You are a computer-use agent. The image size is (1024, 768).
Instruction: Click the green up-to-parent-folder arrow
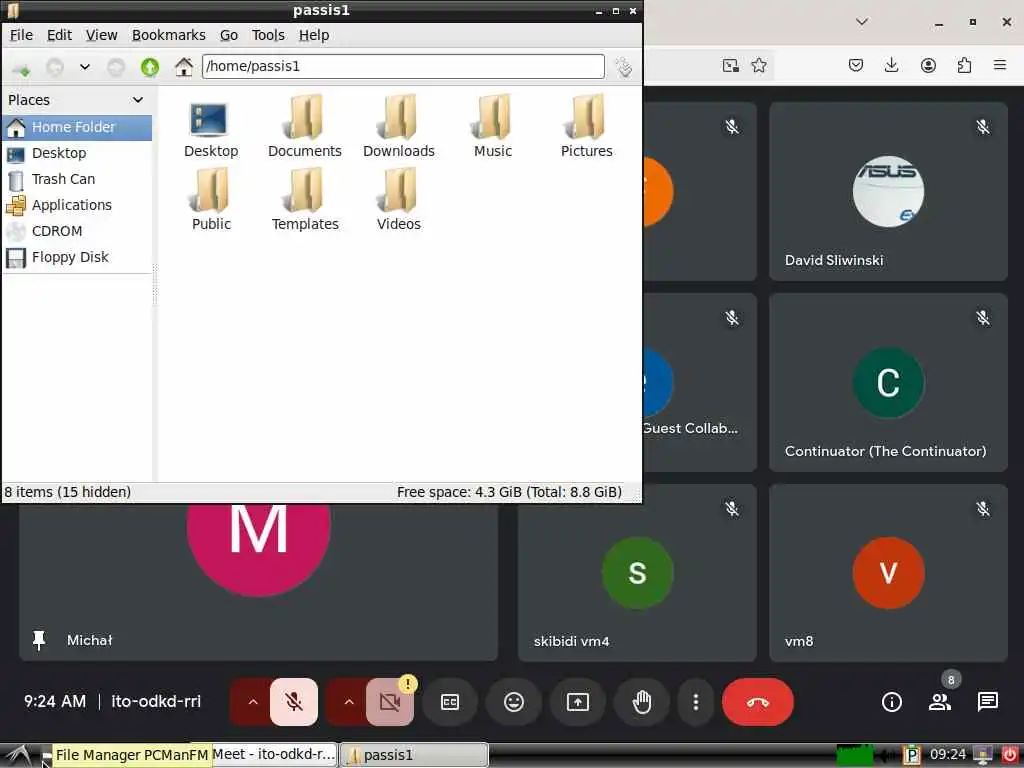150,67
